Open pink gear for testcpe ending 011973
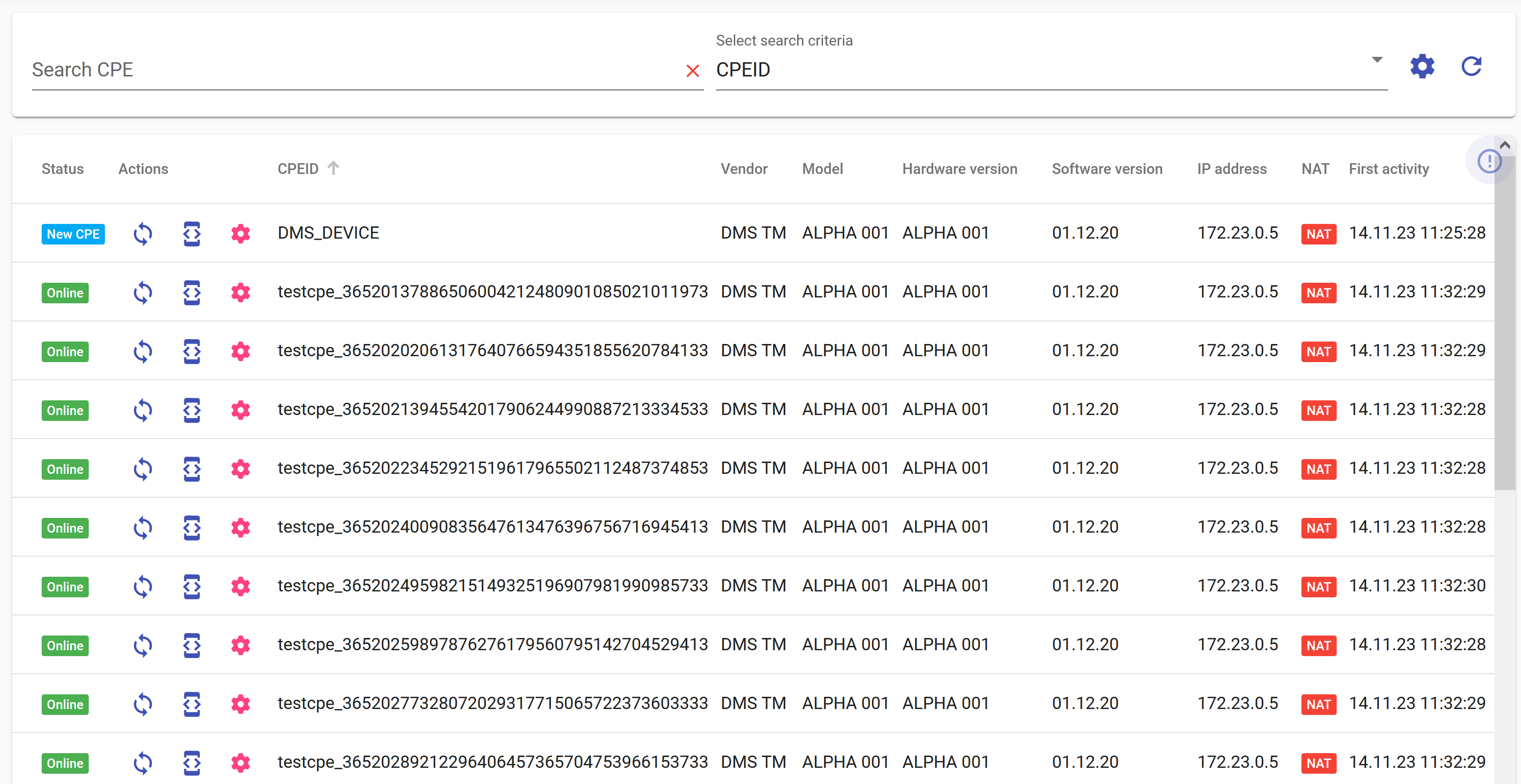This screenshot has width=1521, height=784. point(240,293)
